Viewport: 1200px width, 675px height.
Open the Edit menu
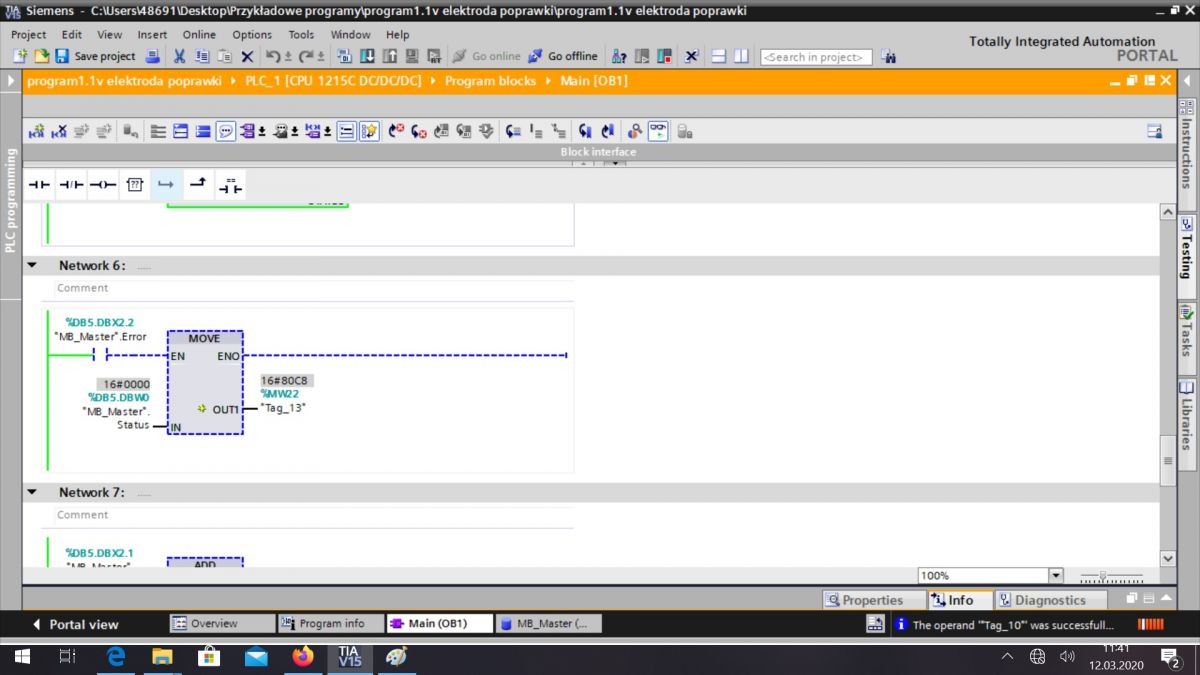pyautogui.click(x=72, y=34)
